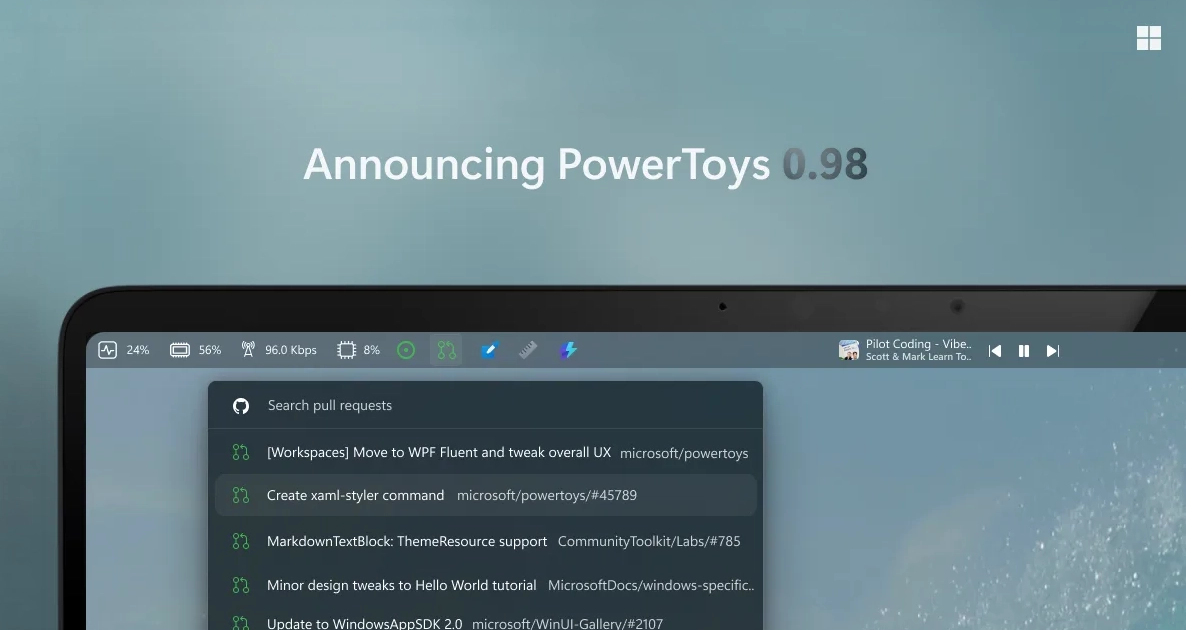Screen dimensions: 1200x630
Task: Skip to the previous media track
Action: [x=995, y=351]
